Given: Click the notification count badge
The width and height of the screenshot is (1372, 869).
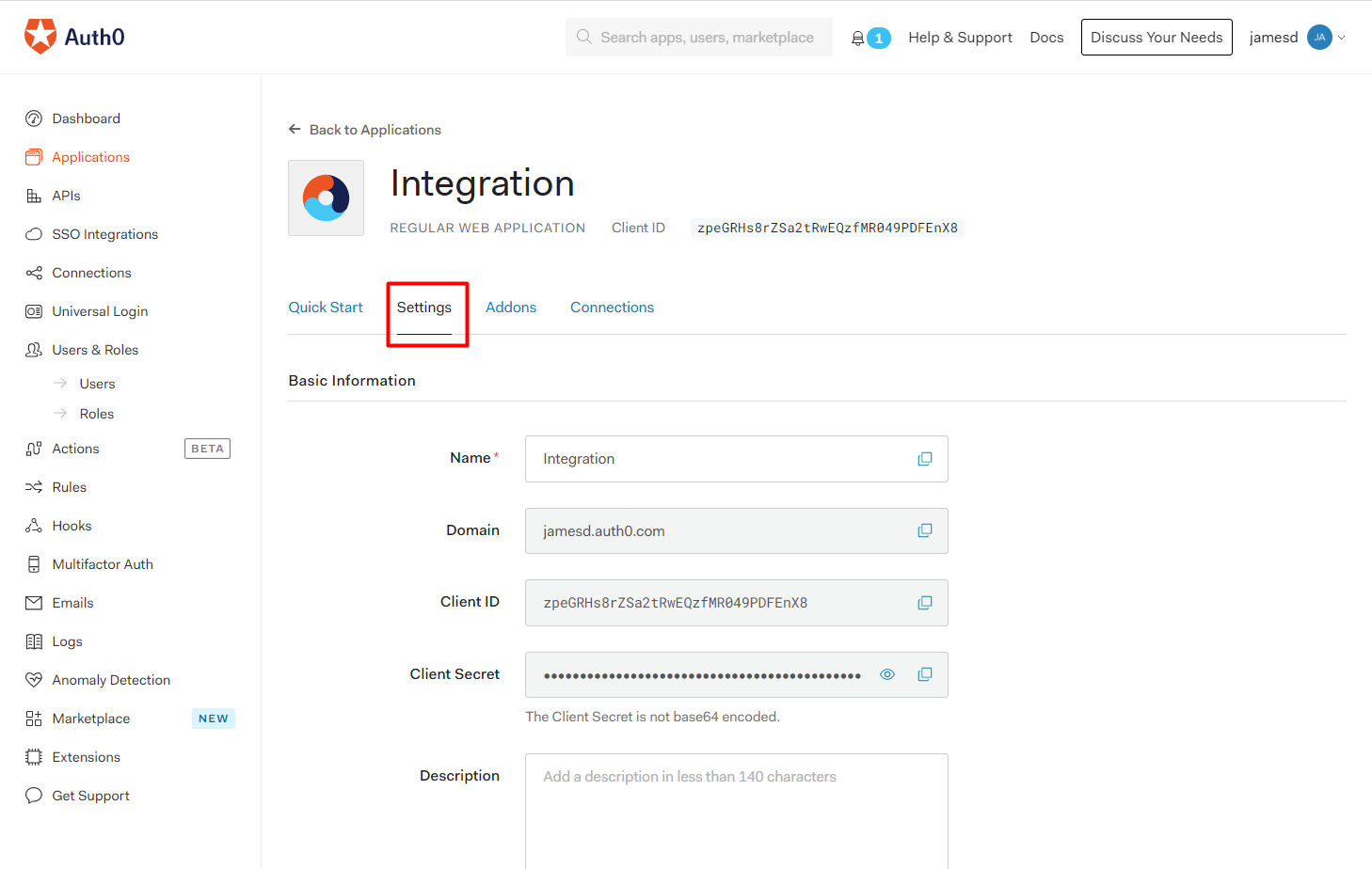Looking at the screenshot, I should (x=879, y=39).
